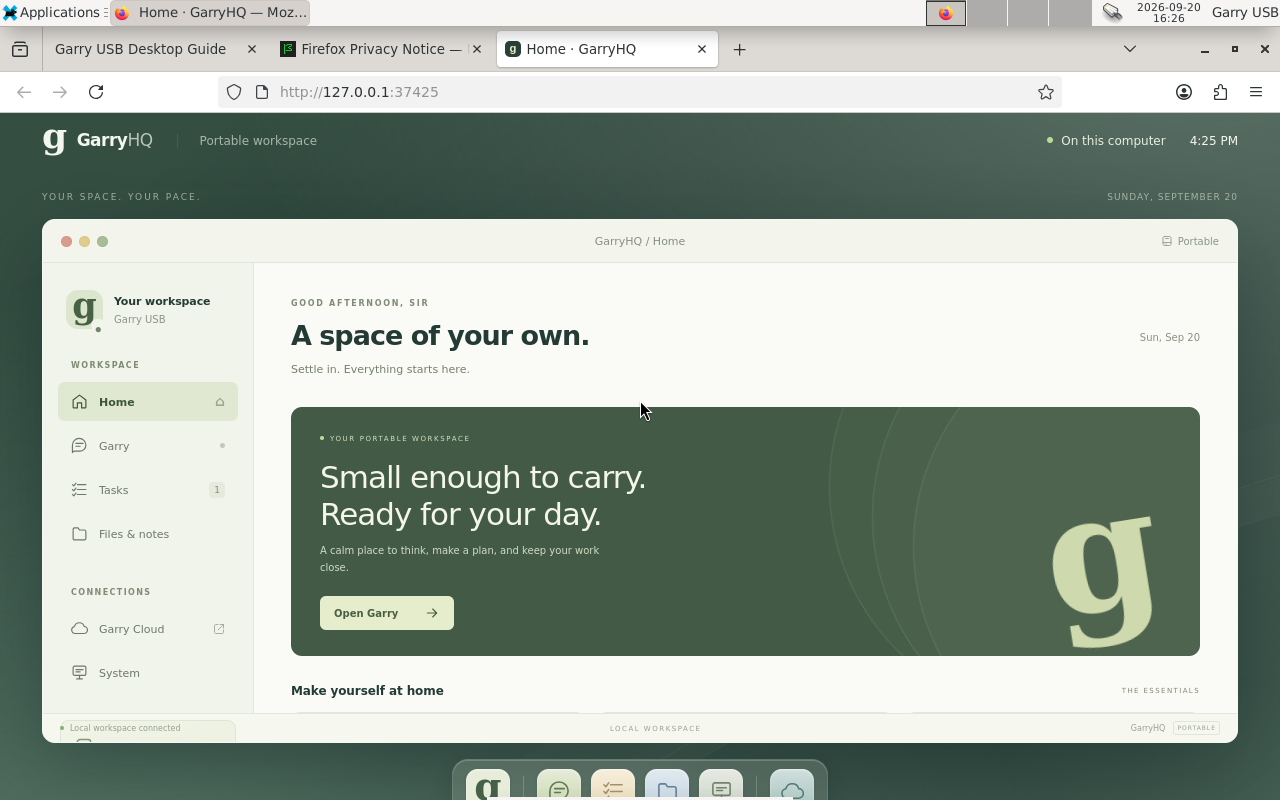Close the Home · GarryHQ tab
Viewport: 1280px width, 800px height.
(x=702, y=49)
